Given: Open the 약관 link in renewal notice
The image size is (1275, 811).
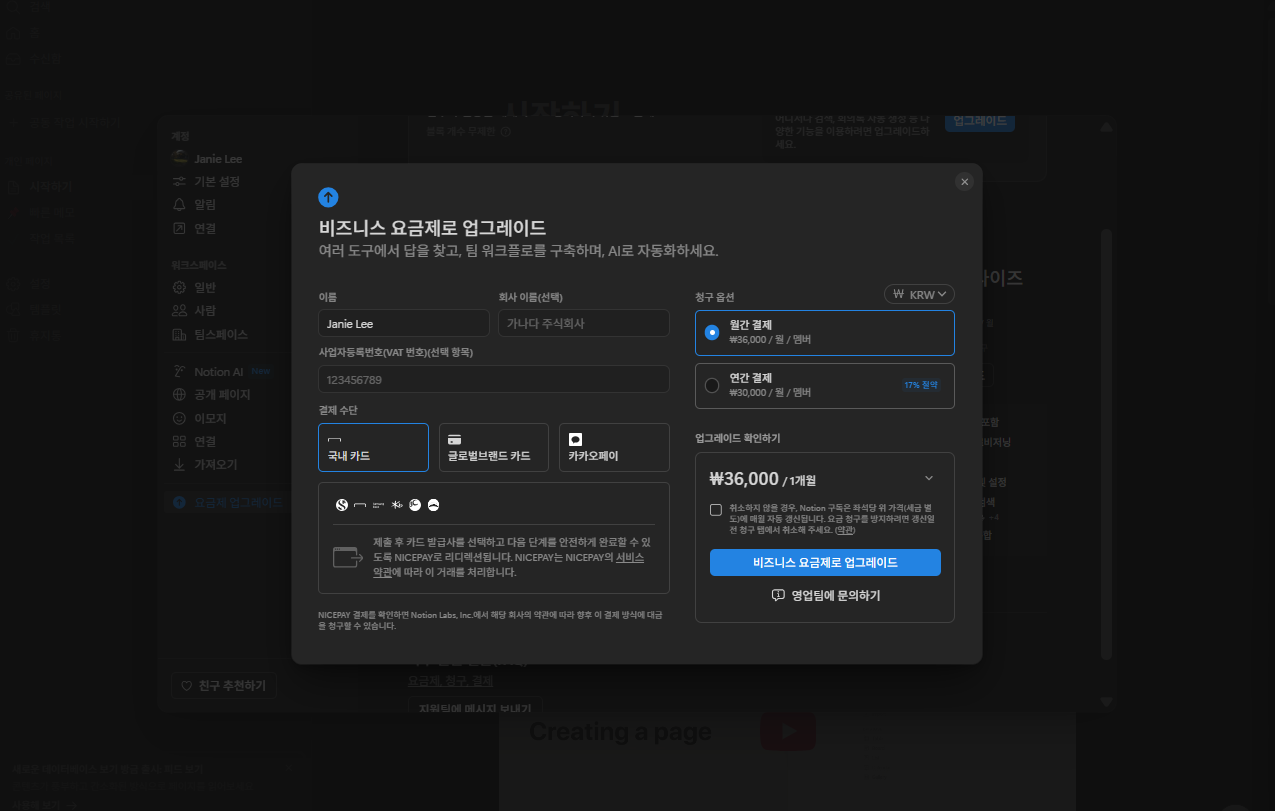Looking at the screenshot, I should coord(845,530).
